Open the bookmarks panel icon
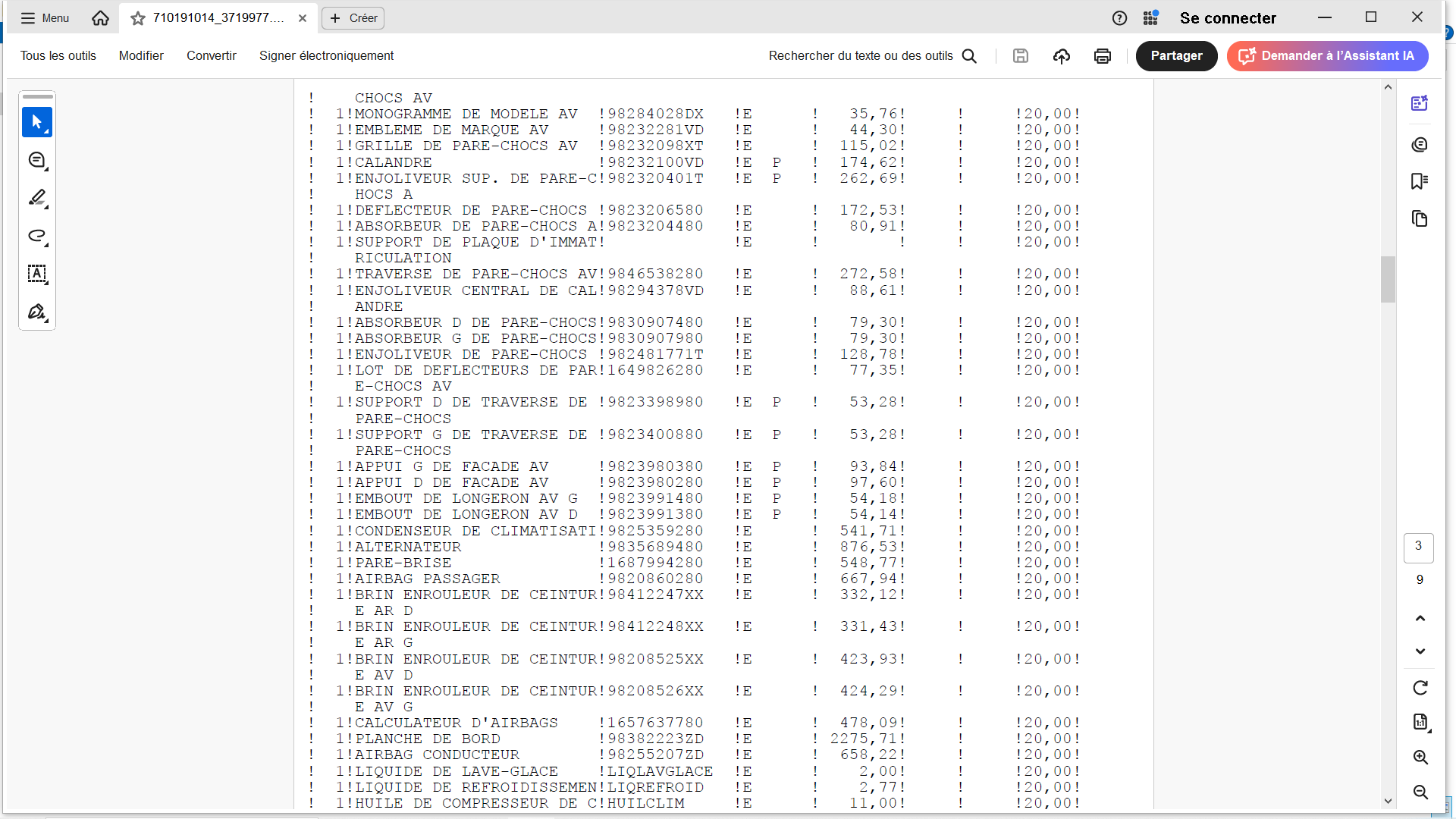Viewport: 1456px width, 819px height. pyautogui.click(x=1419, y=181)
